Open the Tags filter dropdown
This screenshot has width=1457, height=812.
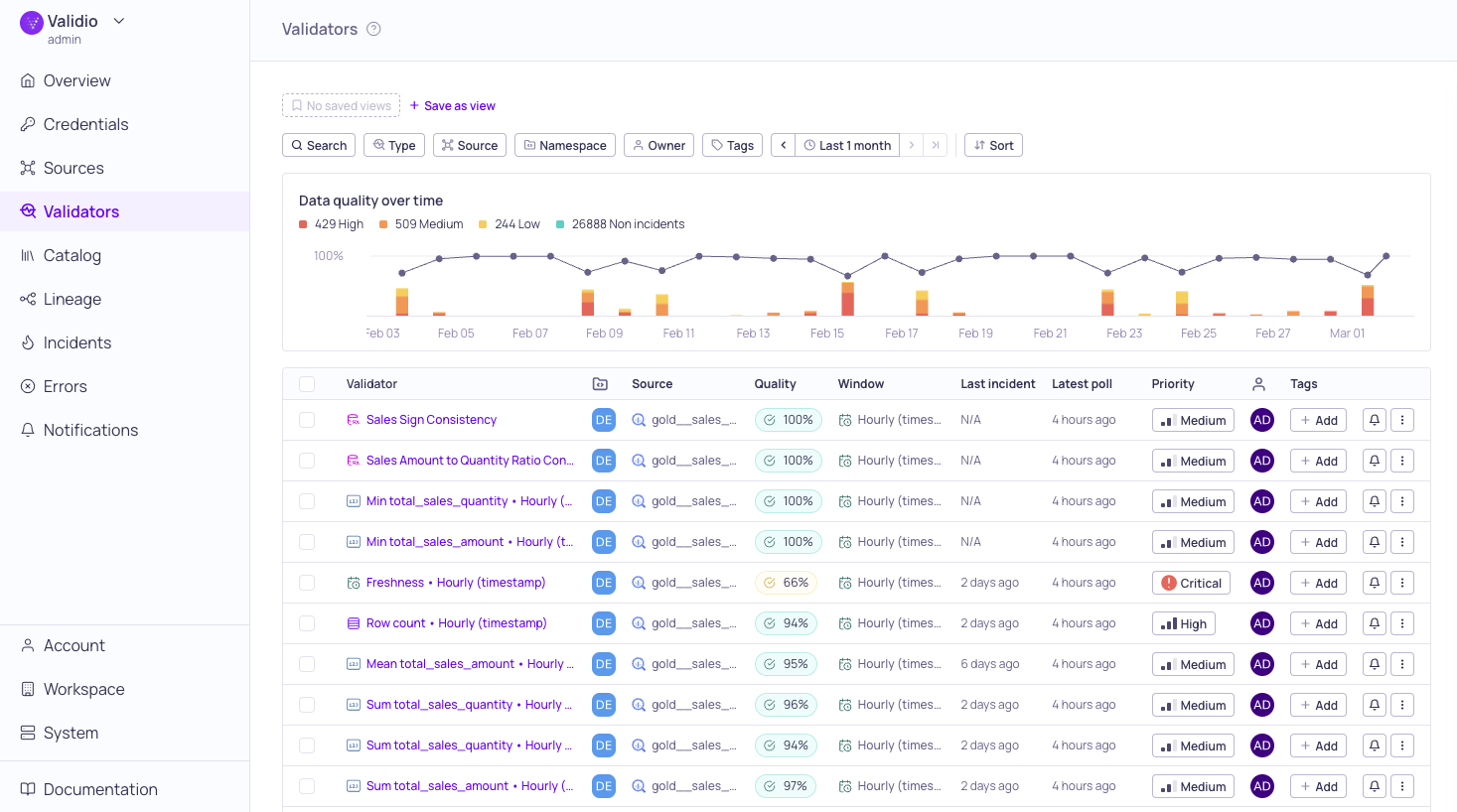(733, 145)
